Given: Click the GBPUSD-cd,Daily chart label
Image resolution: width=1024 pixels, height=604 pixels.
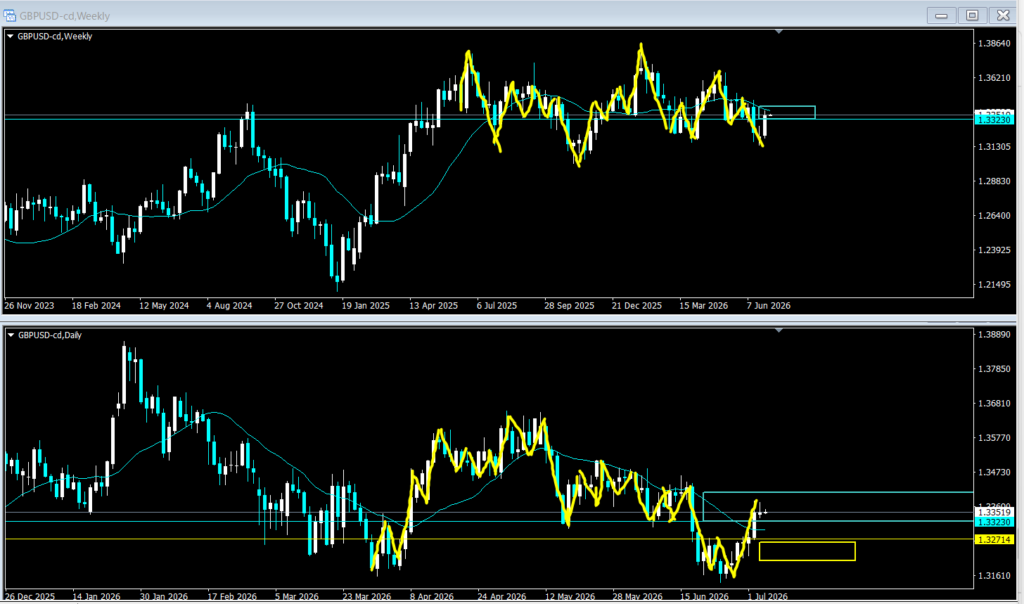Looking at the screenshot, I should (50, 335).
